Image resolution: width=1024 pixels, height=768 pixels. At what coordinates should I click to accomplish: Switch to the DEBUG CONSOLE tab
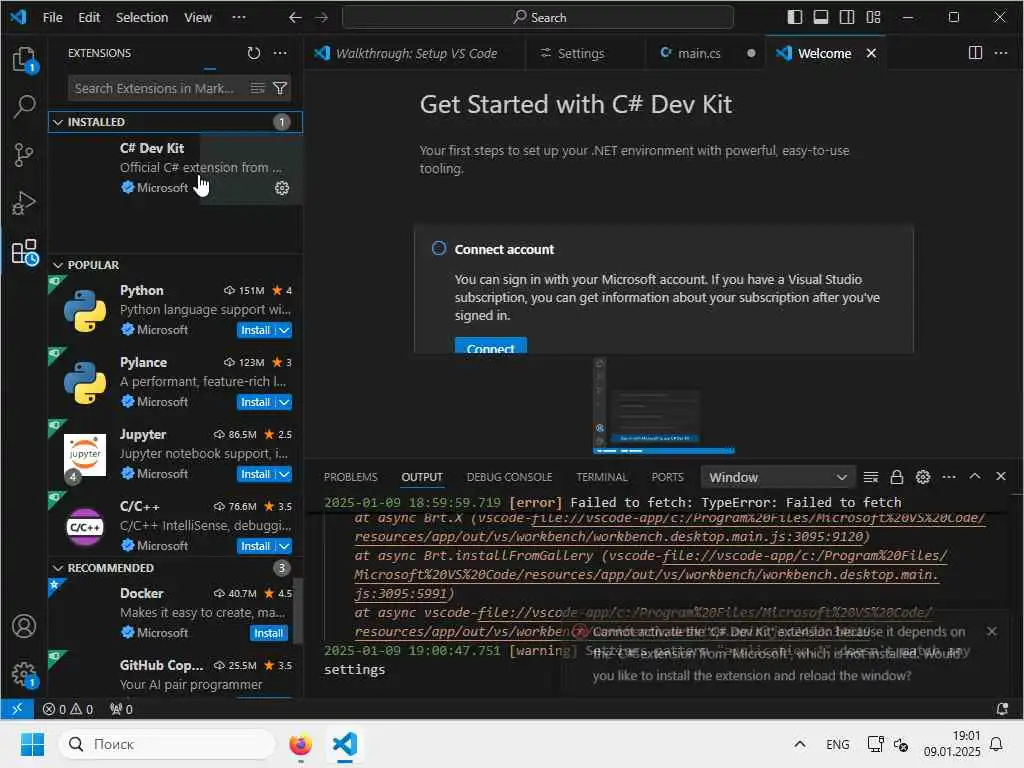coord(509,477)
